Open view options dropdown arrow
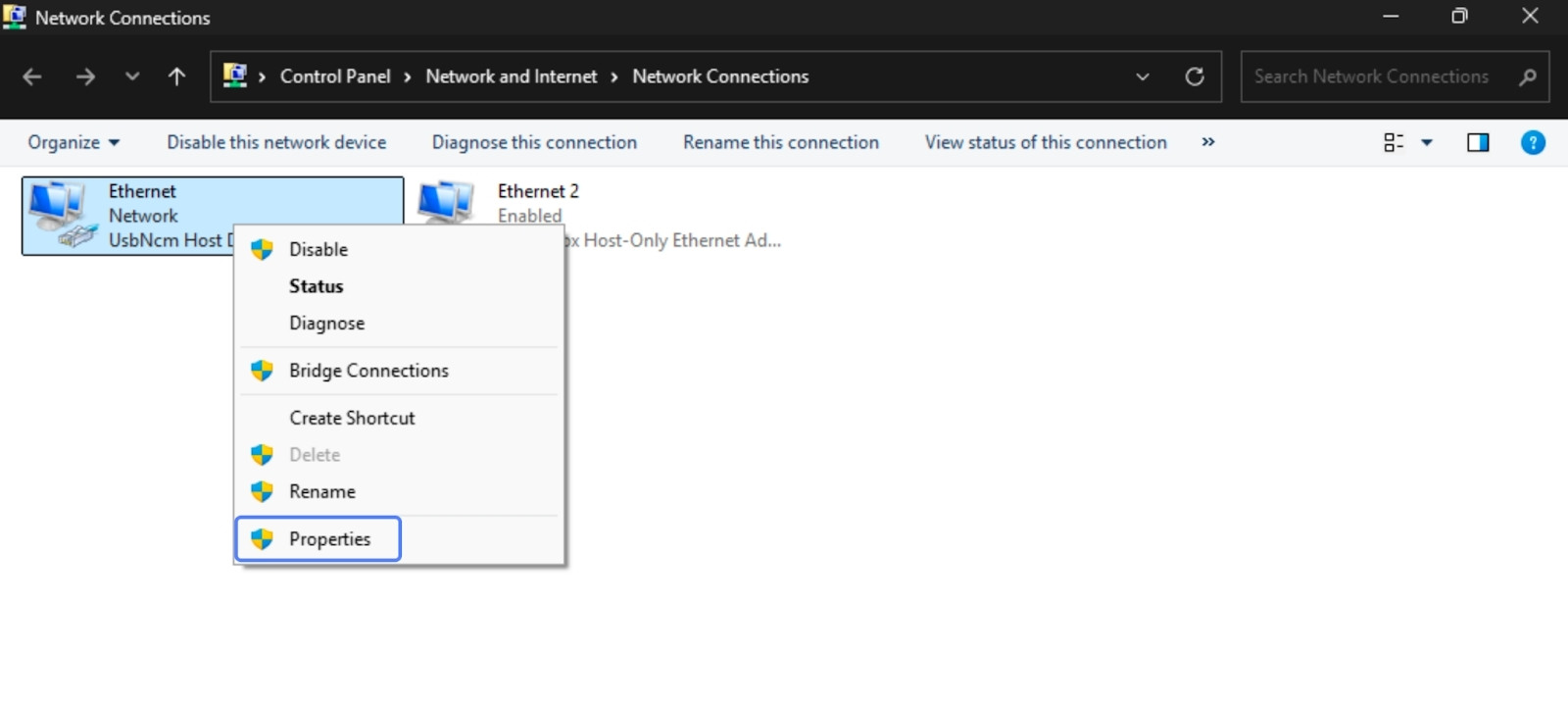1568x703 pixels. coord(1427,142)
